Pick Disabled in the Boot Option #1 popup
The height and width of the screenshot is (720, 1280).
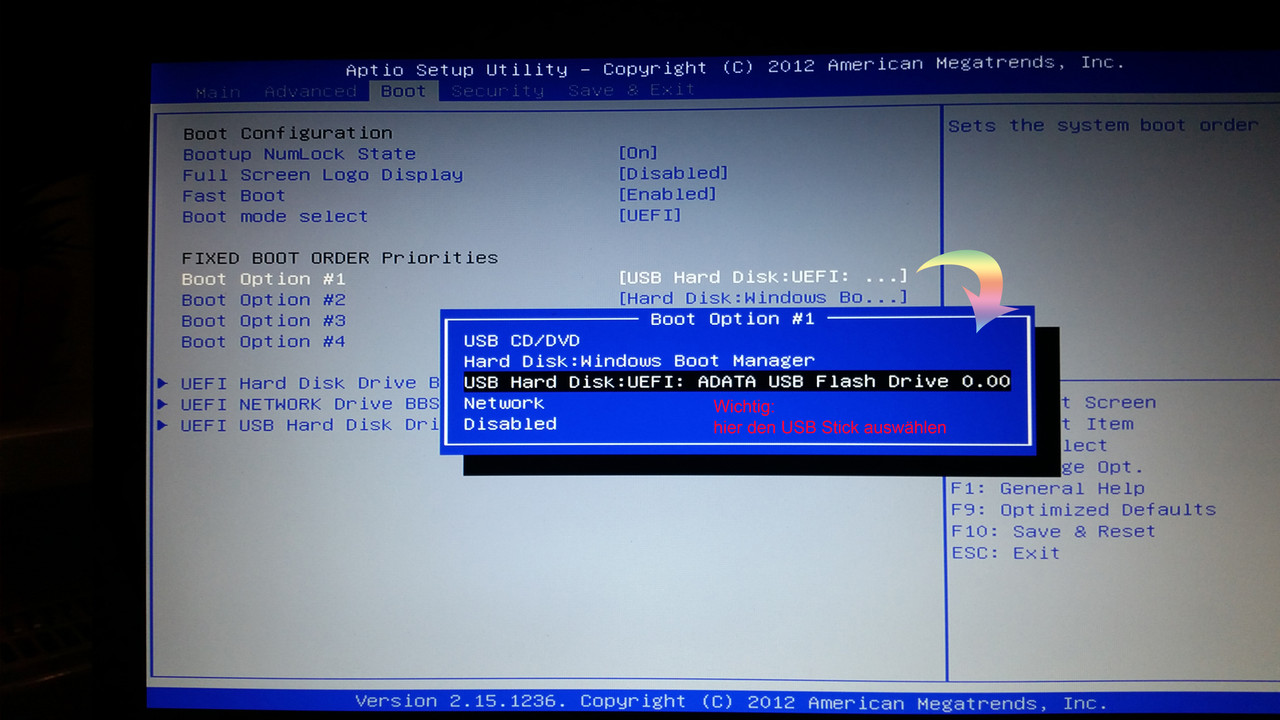point(510,424)
